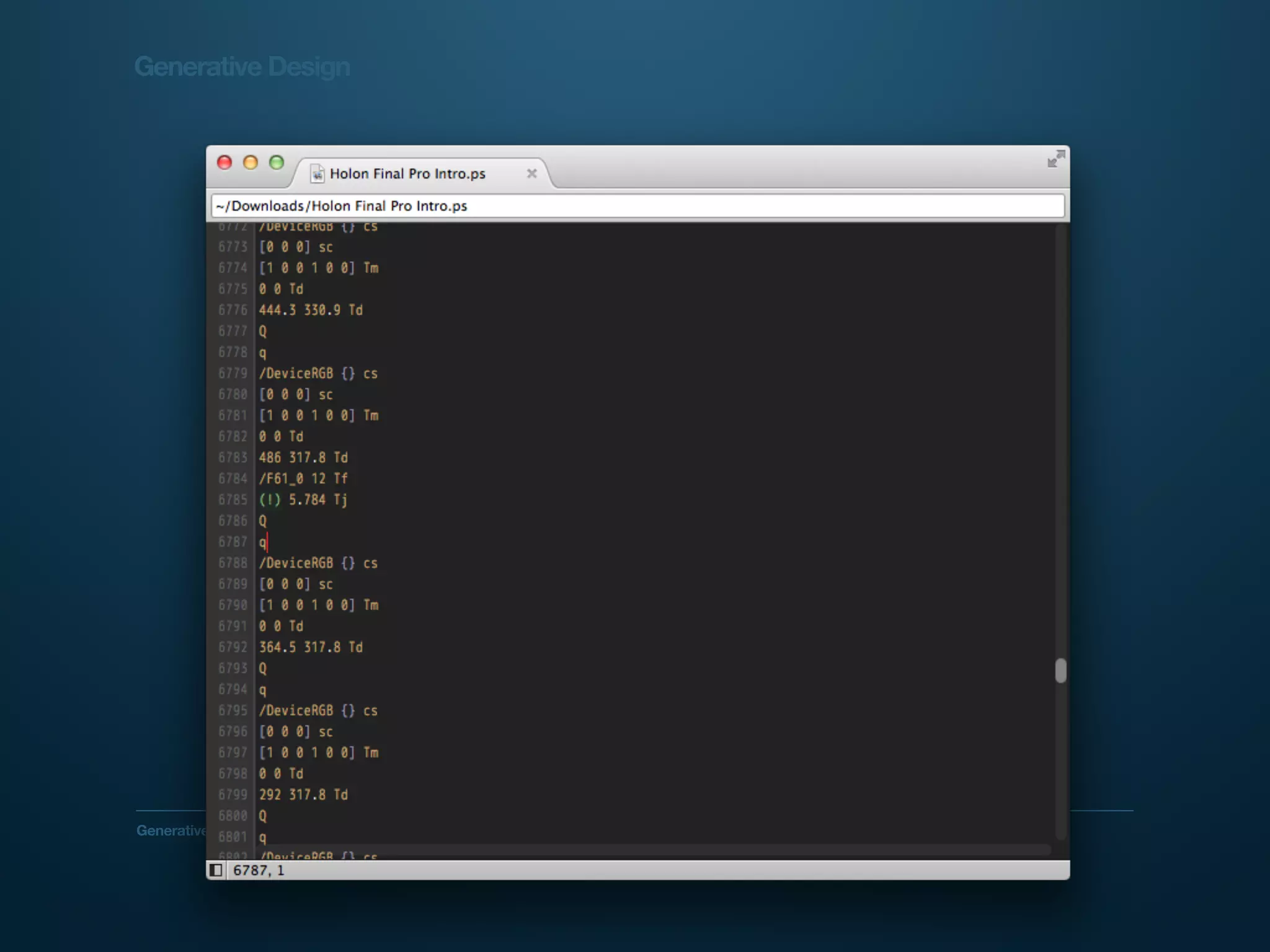
Task: Click the yellow minimize window button
Action: click(251, 163)
